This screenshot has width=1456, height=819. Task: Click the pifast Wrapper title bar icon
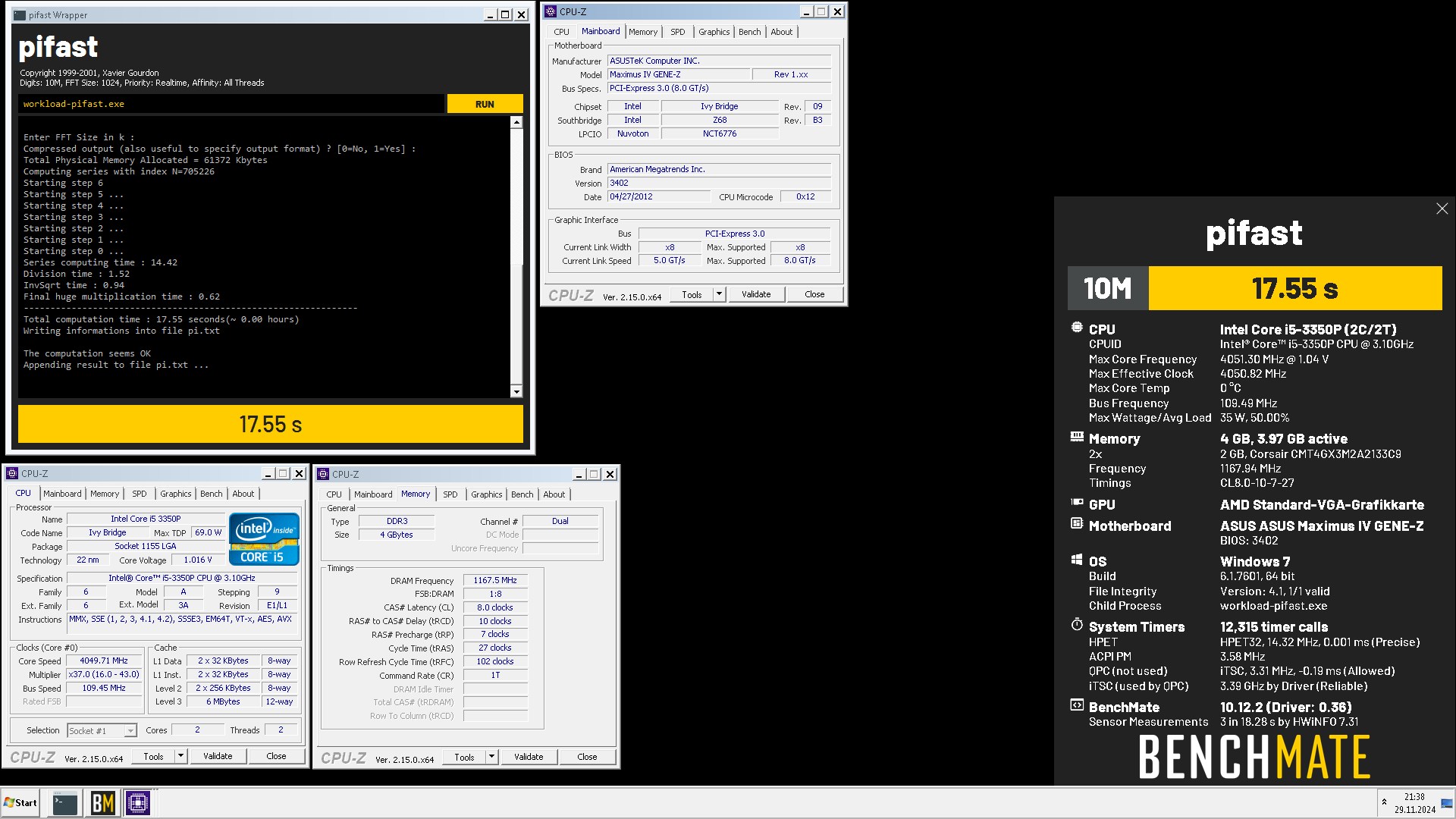pos(20,14)
